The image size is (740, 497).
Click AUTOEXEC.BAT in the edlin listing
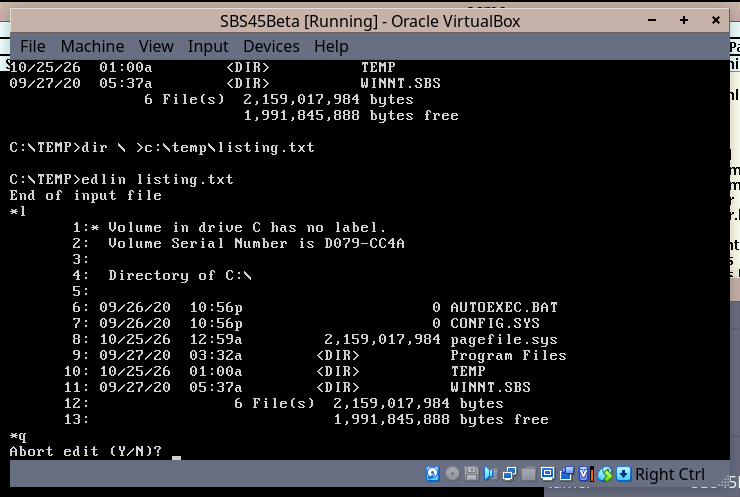(x=504, y=308)
